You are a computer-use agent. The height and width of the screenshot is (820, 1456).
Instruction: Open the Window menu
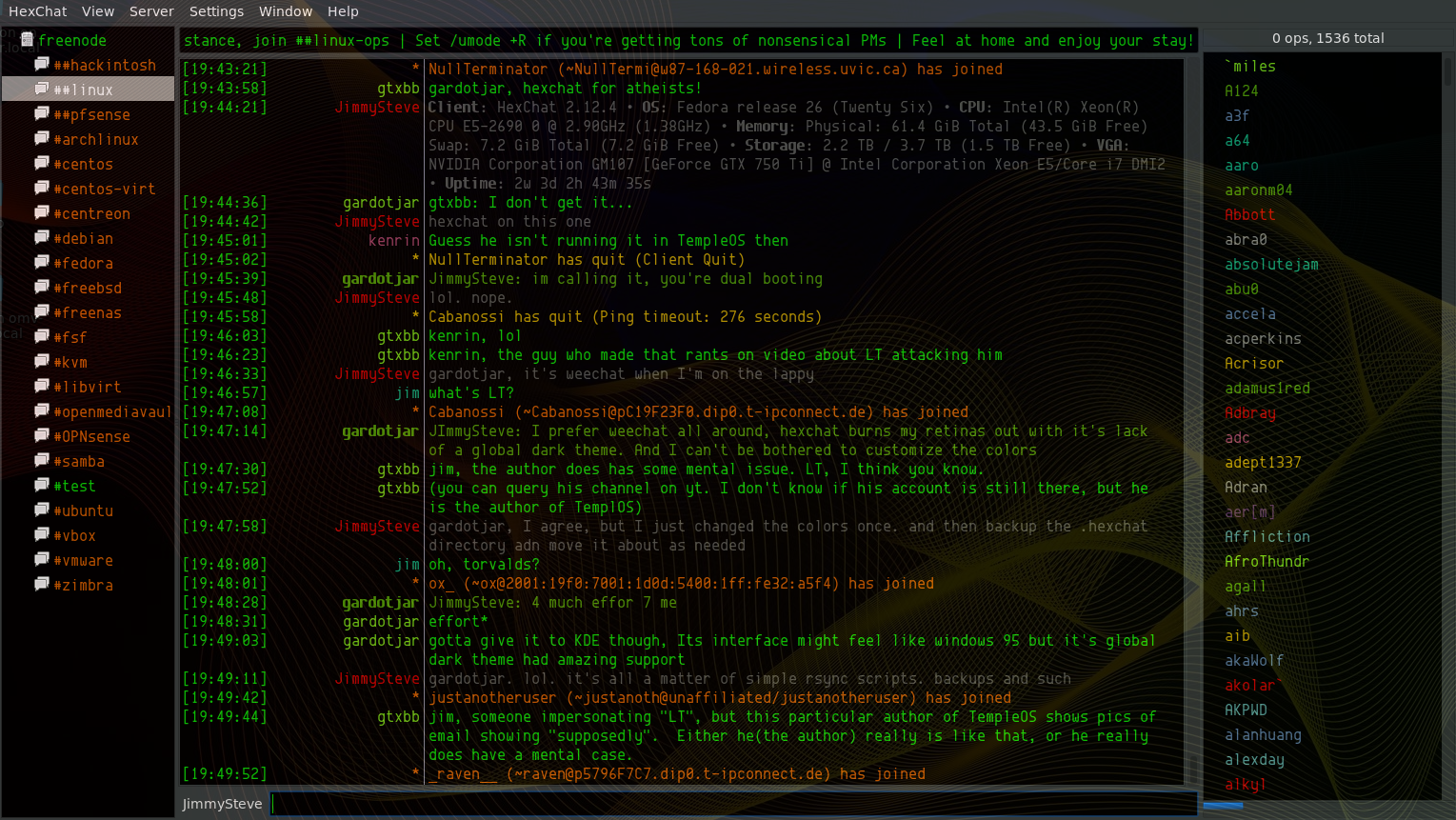286,11
